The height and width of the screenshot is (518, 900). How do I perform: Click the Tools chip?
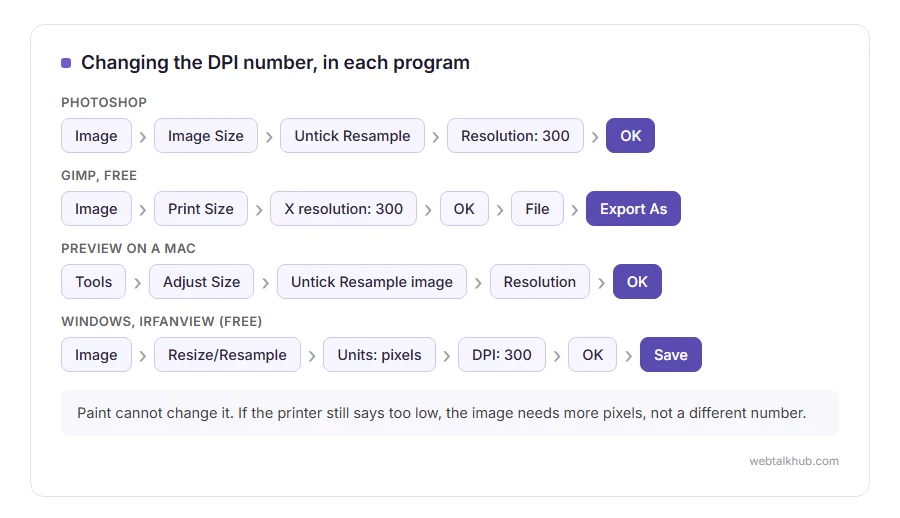(x=94, y=281)
